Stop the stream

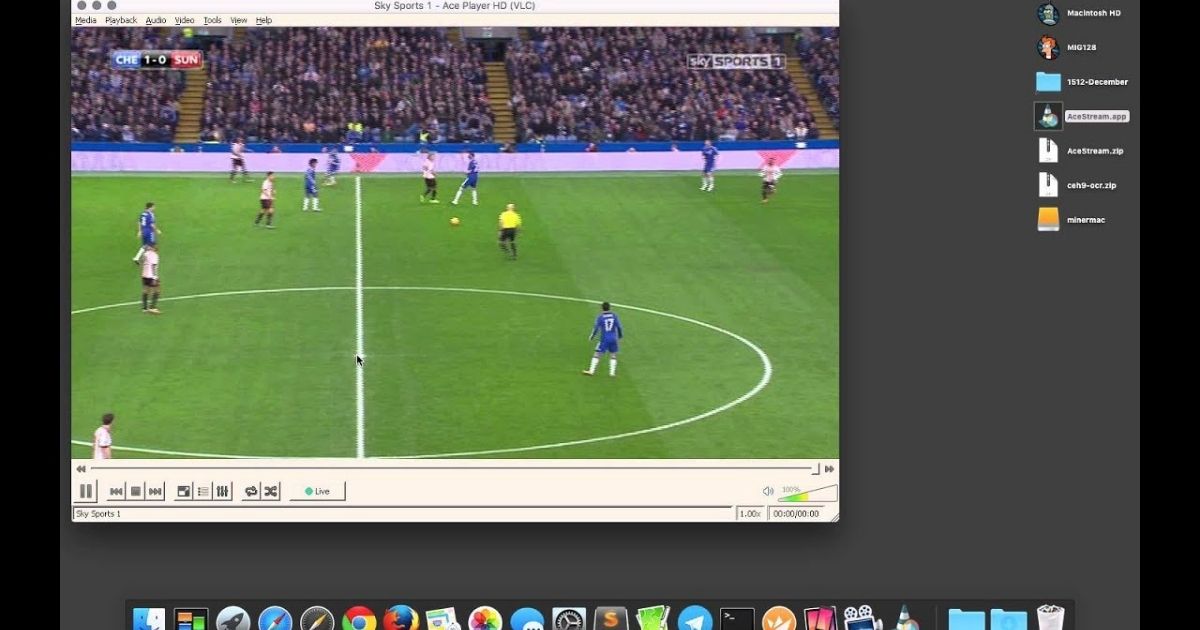tap(134, 491)
